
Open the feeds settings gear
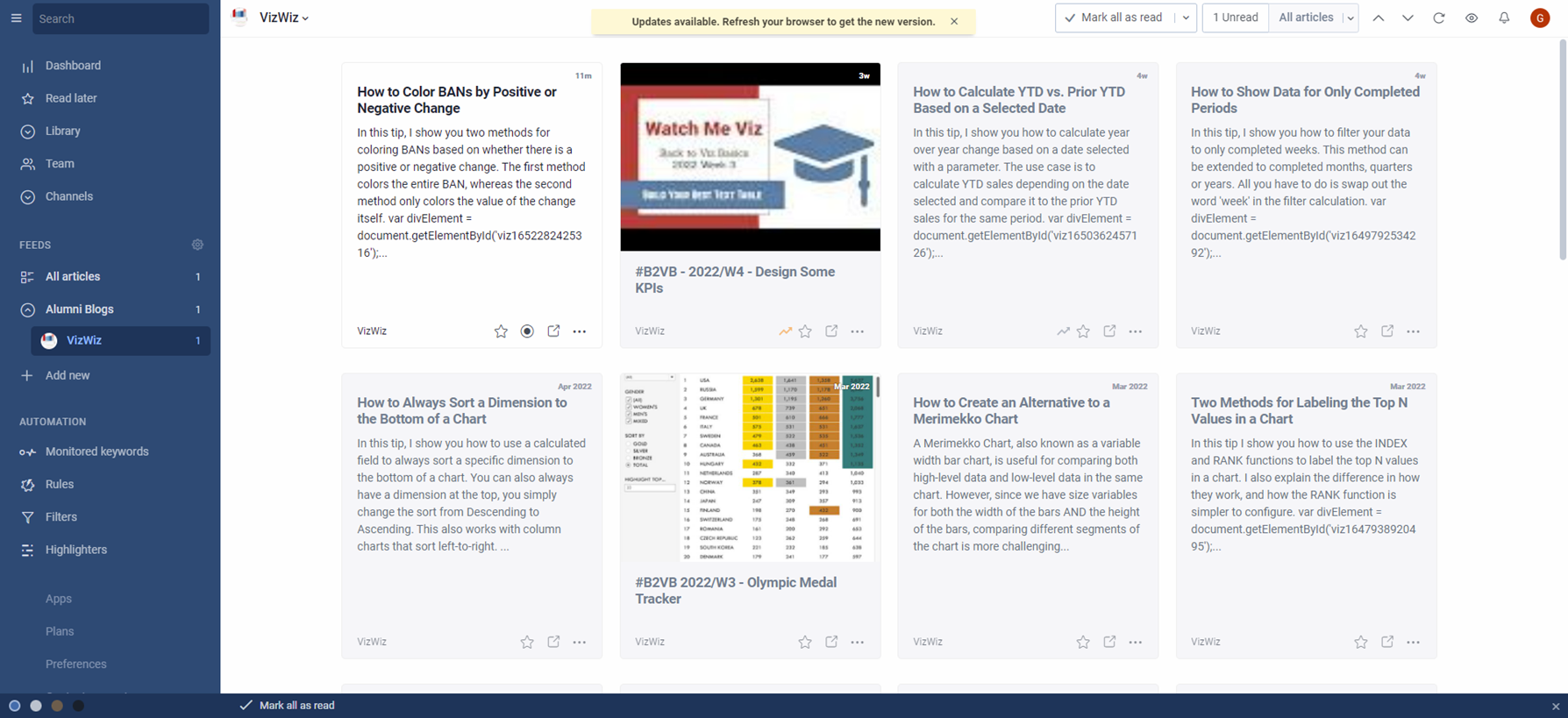click(x=197, y=245)
